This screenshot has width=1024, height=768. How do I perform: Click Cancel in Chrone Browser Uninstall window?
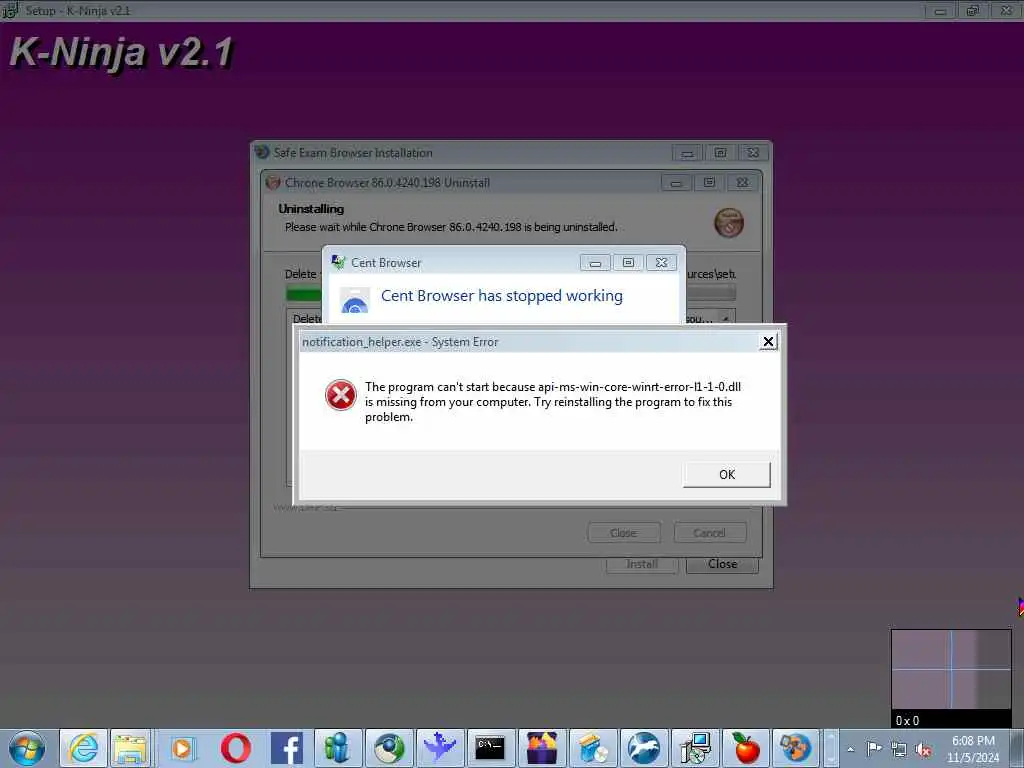(710, 533)
